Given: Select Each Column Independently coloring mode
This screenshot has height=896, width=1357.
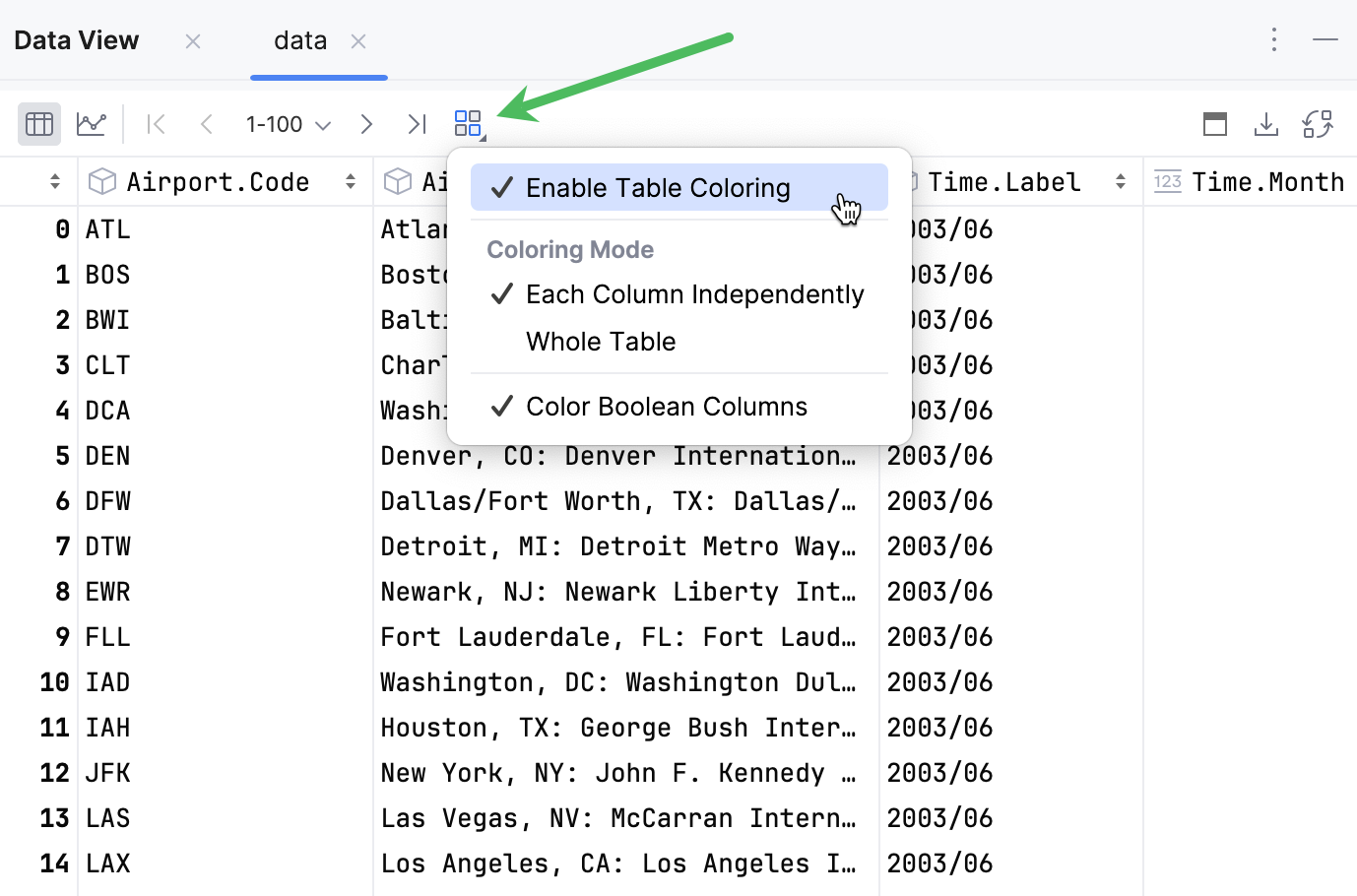Looking at the screenshot, I should (x=679, y=294).
